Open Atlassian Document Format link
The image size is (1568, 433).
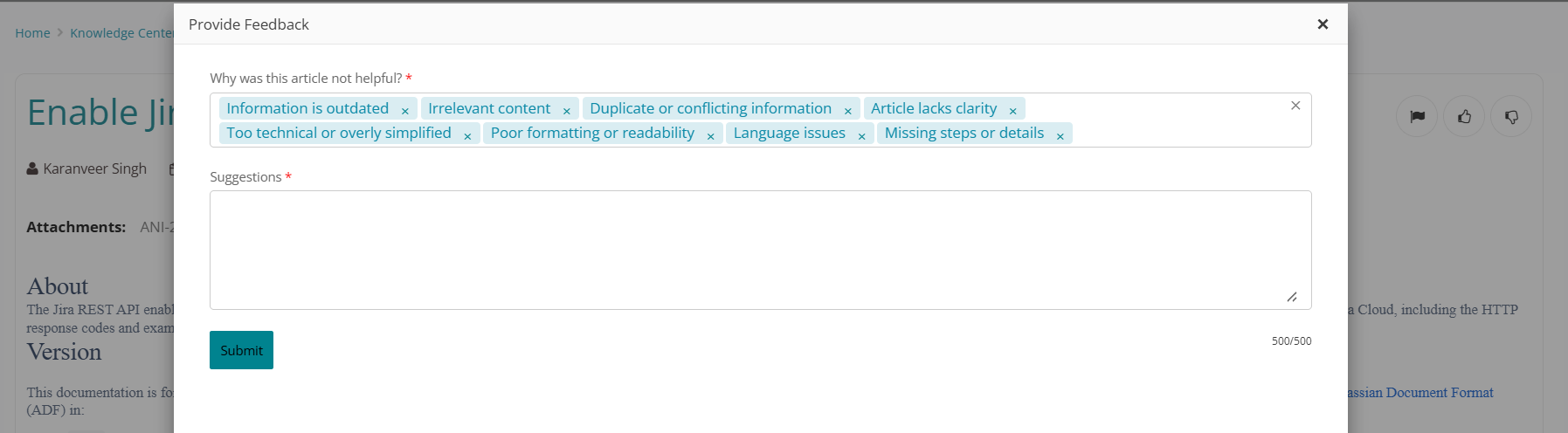(x=1420, y=393)
